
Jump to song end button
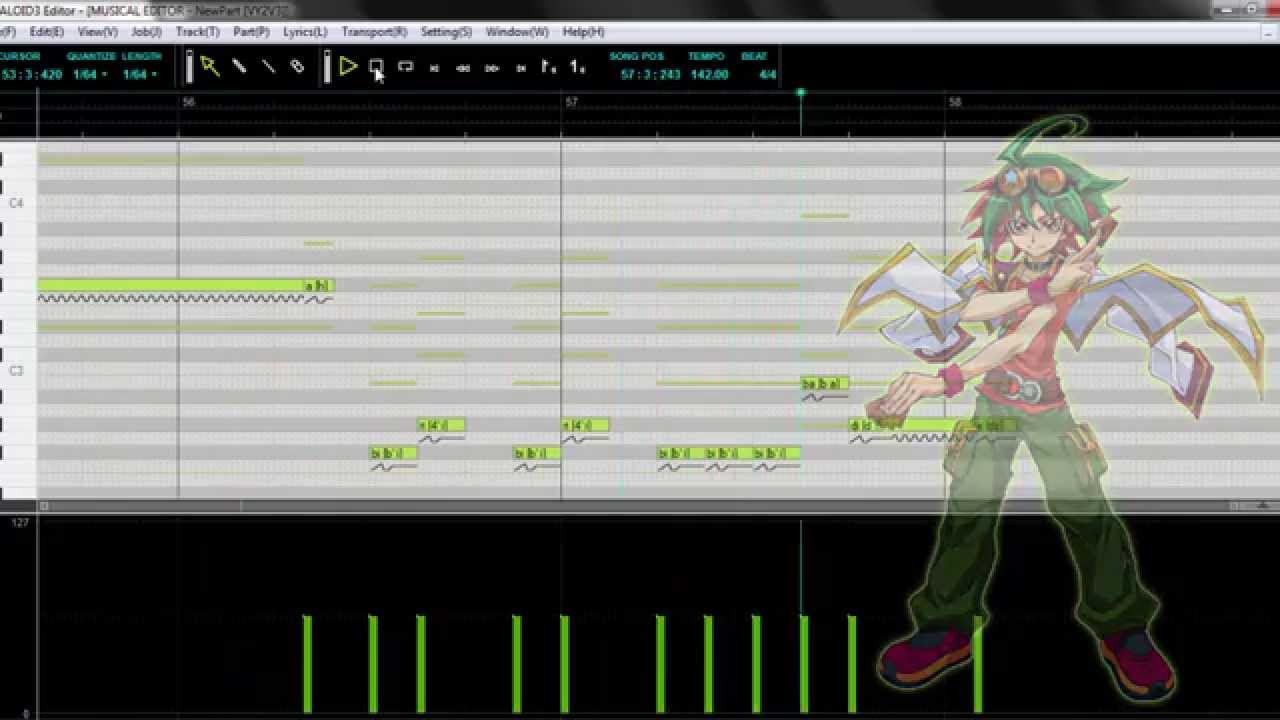(x=521, y=68)
